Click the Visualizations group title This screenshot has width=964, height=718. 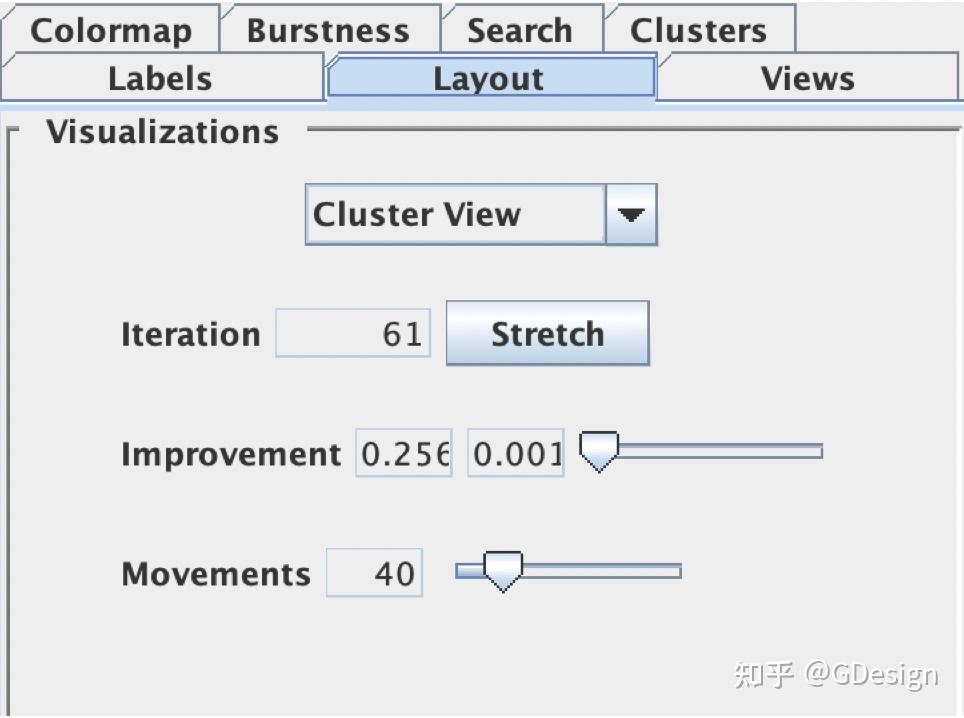162,132
